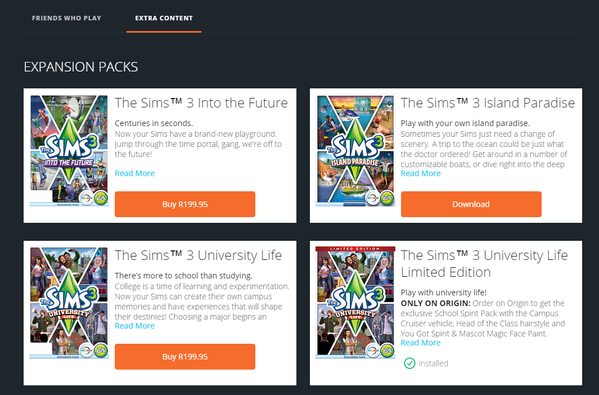Read more about University Life Limited Edition

point(421,343)
